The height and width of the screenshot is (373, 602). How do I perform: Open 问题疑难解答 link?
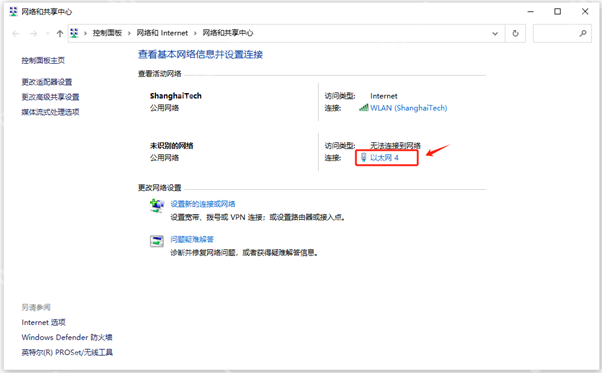[192, 240]
